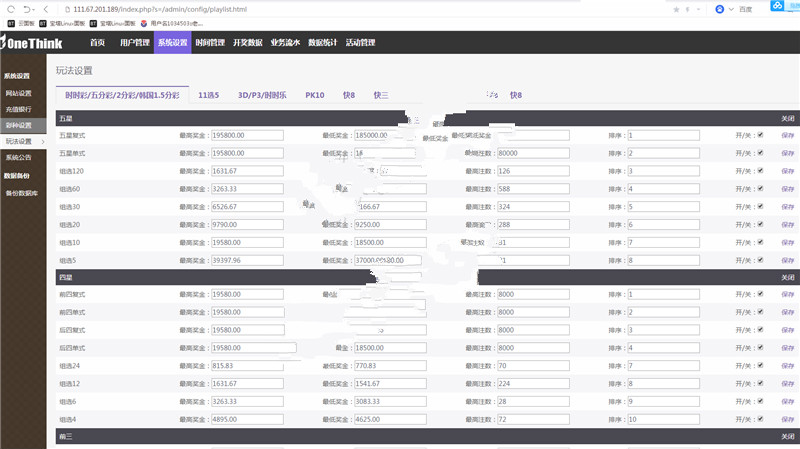Collapse the 四星 section using 关闭

tap(787, 277)
